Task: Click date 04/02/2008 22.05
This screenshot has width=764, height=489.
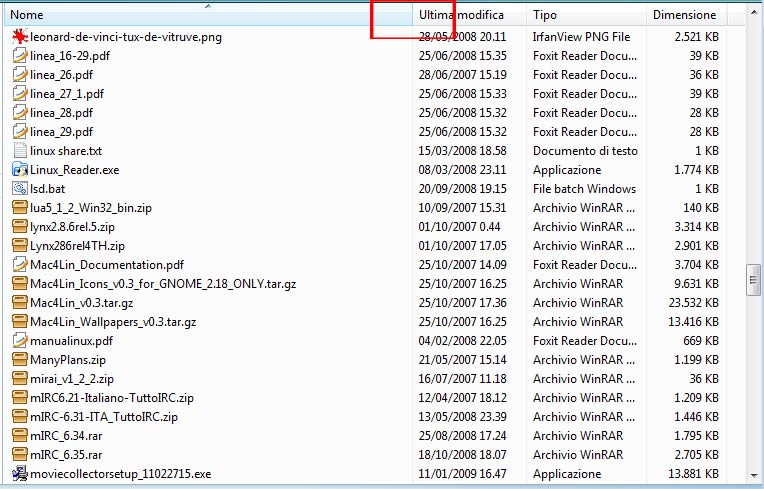Action: point(462,341)
